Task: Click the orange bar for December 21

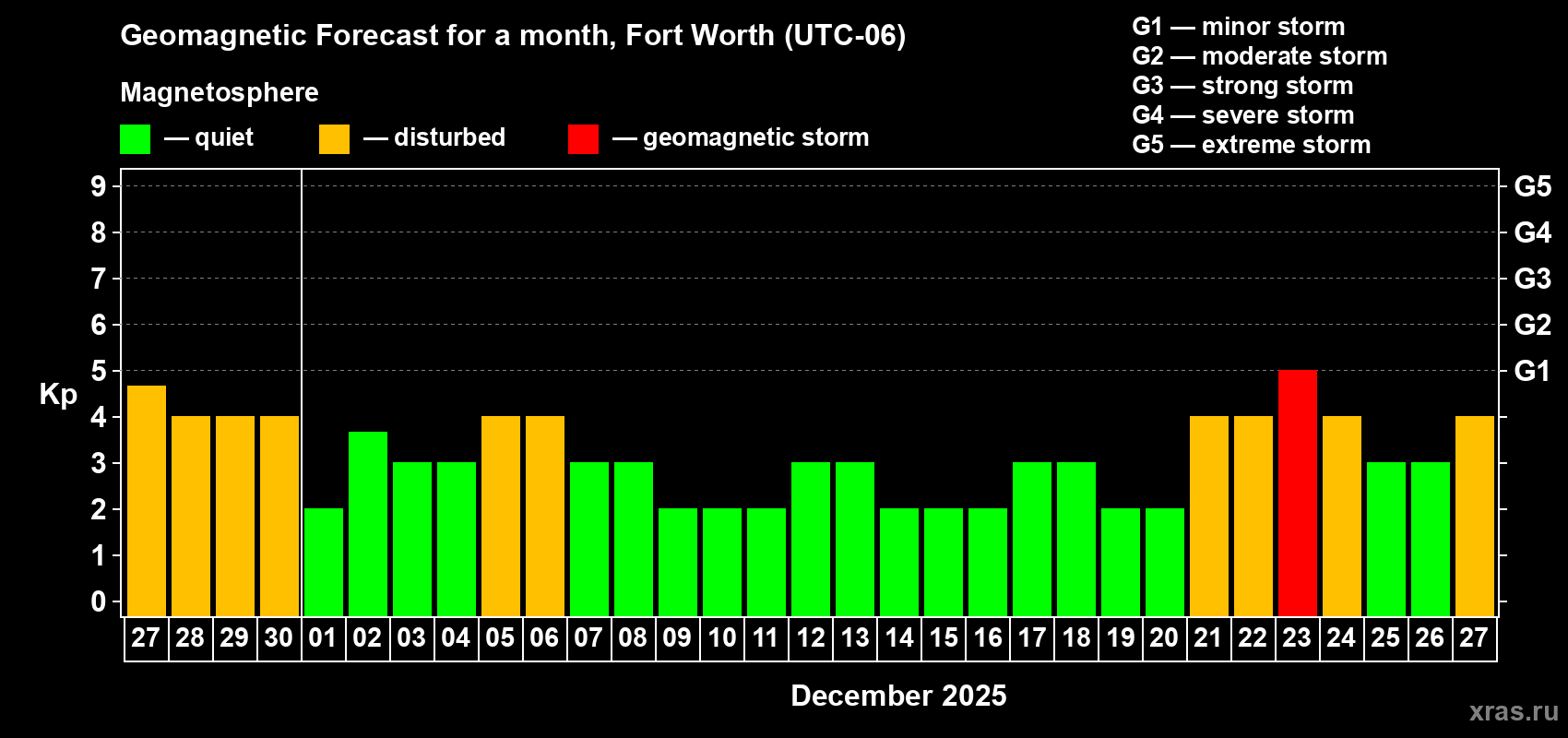Action: [x=1208, y=517]
